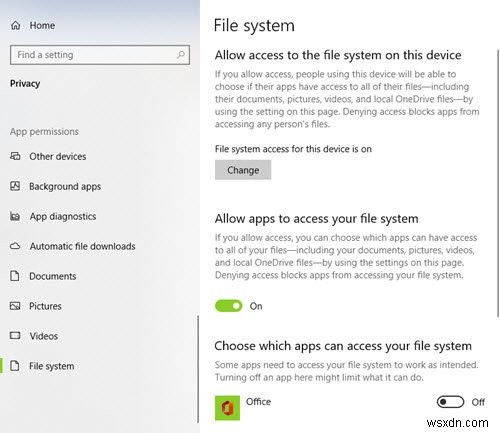The height and width of the screenshot is (433, 500).
Task: Click the Background apps icon
Action: click(15, 186)
